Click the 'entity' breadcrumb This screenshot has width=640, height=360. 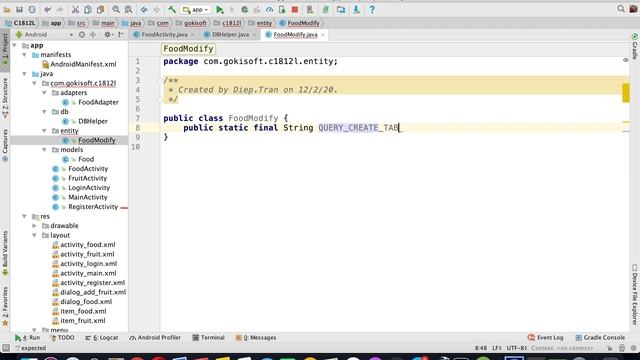264,23
